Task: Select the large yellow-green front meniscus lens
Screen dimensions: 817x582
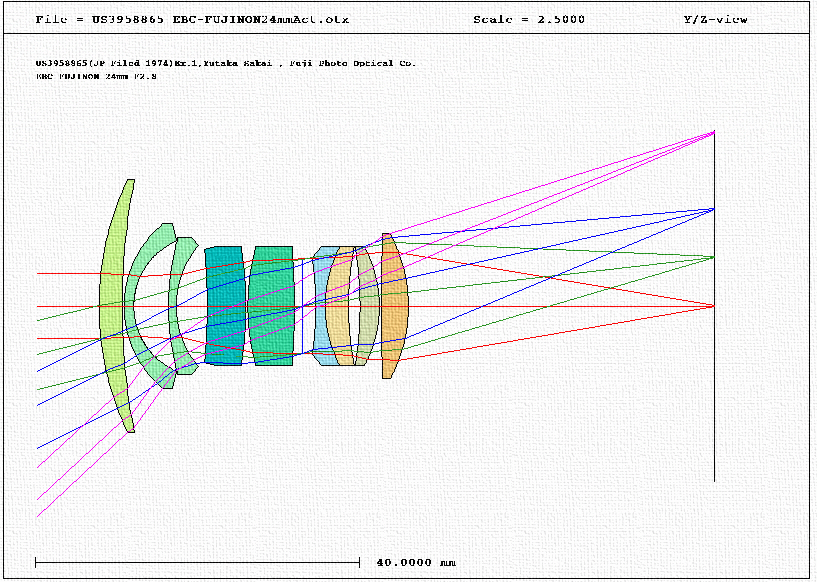Action: click(x=112, y=306)
